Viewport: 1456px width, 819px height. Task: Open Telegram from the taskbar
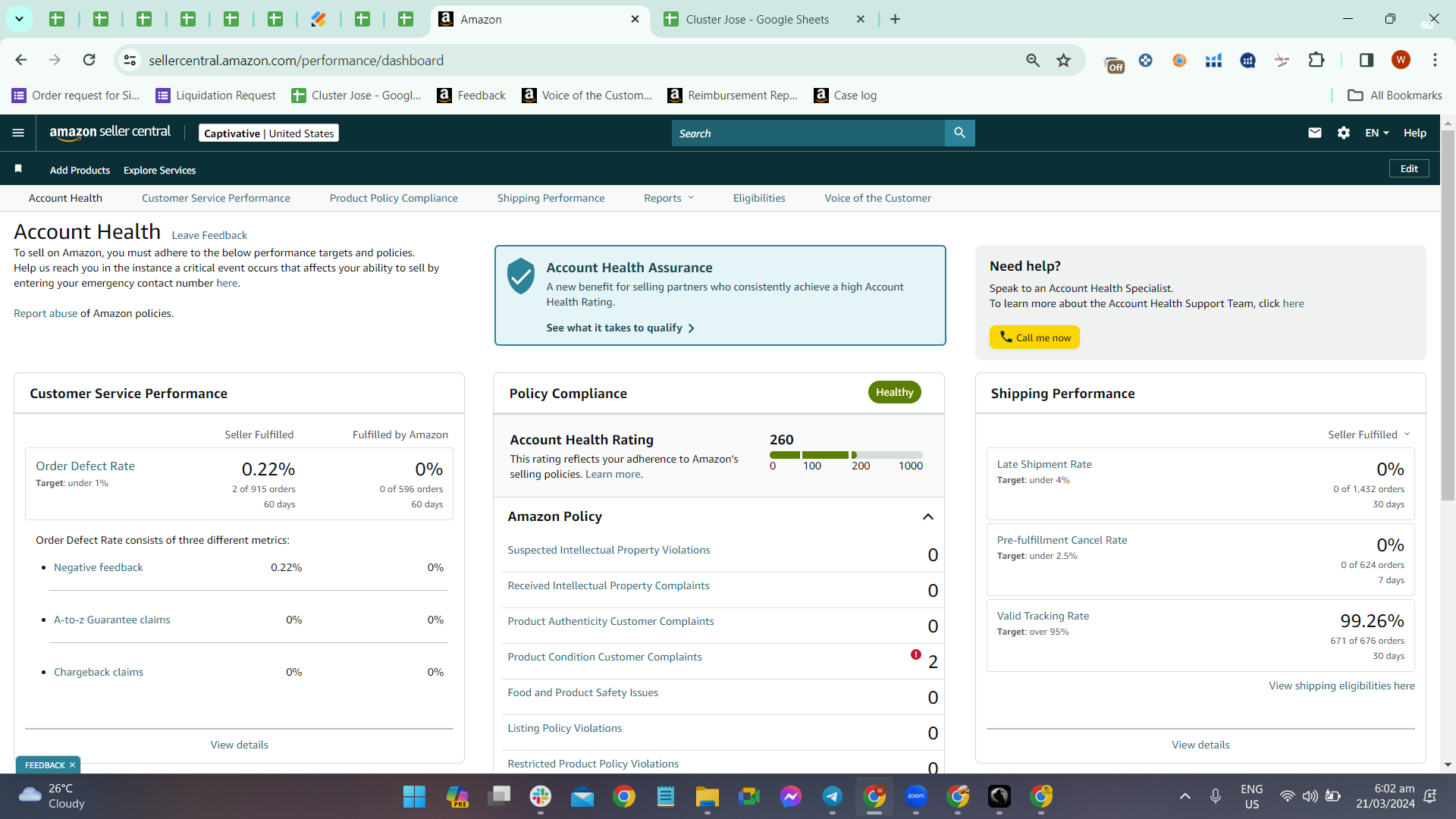[833, 797]
